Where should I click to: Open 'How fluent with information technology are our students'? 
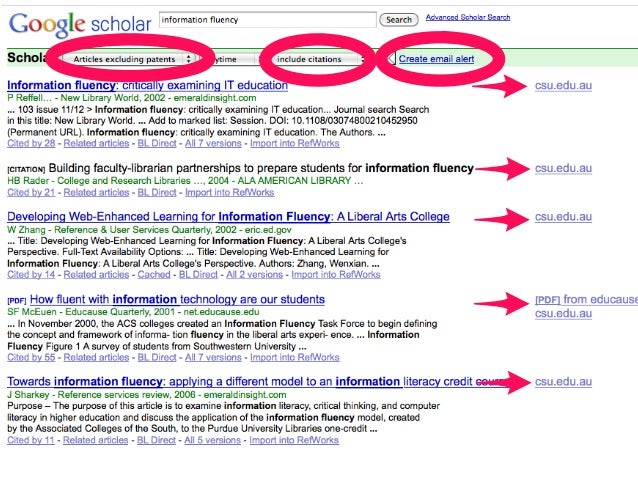click(177, 300)
